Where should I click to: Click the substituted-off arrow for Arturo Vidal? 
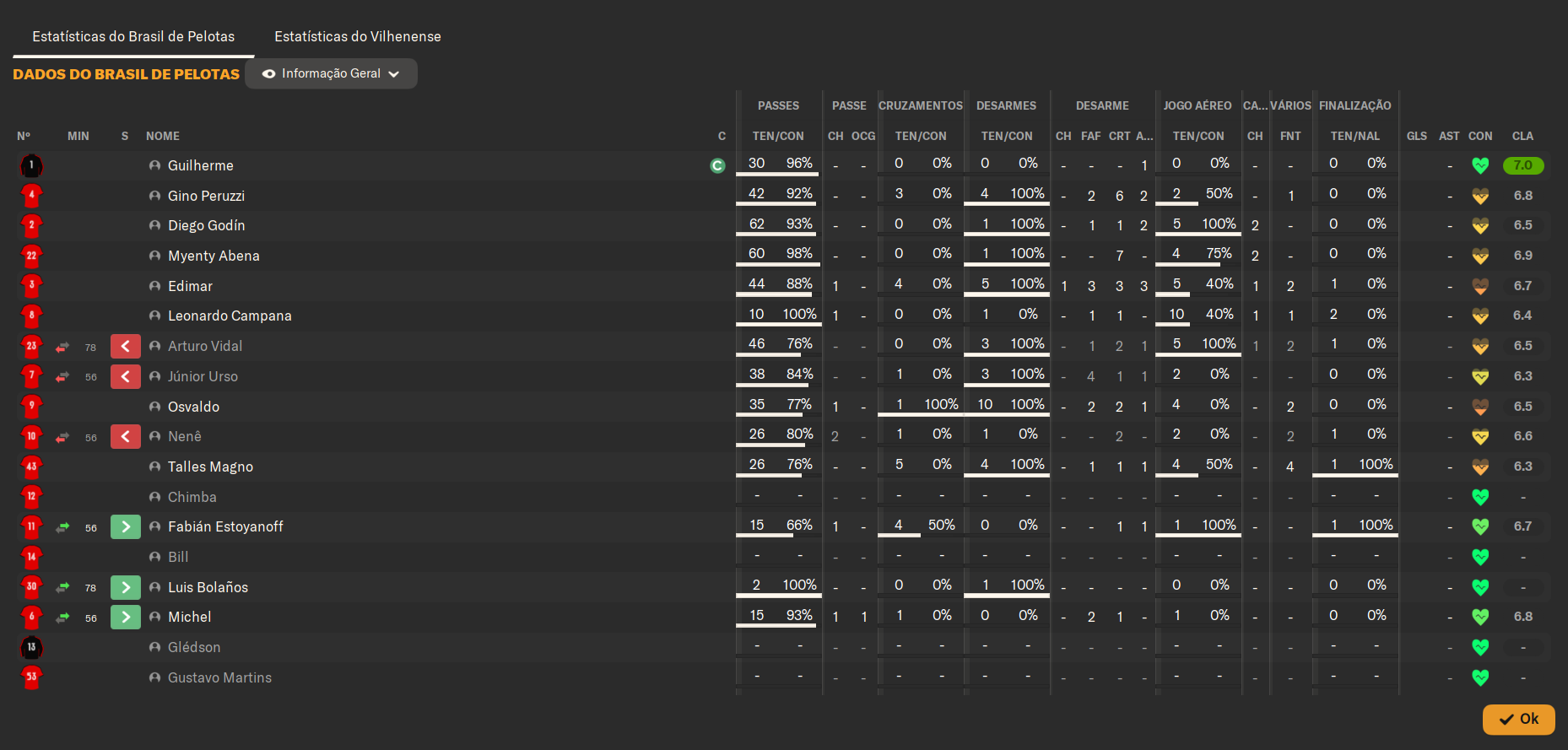click(126, 346)
